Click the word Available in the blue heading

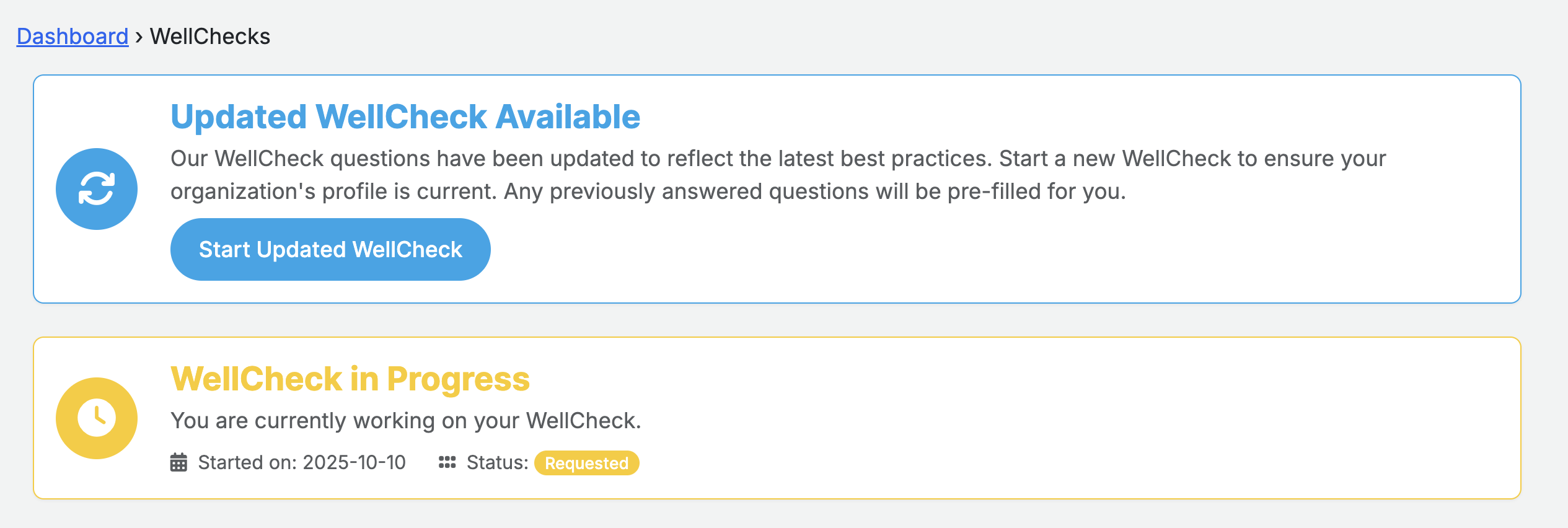tap(568, 117)
